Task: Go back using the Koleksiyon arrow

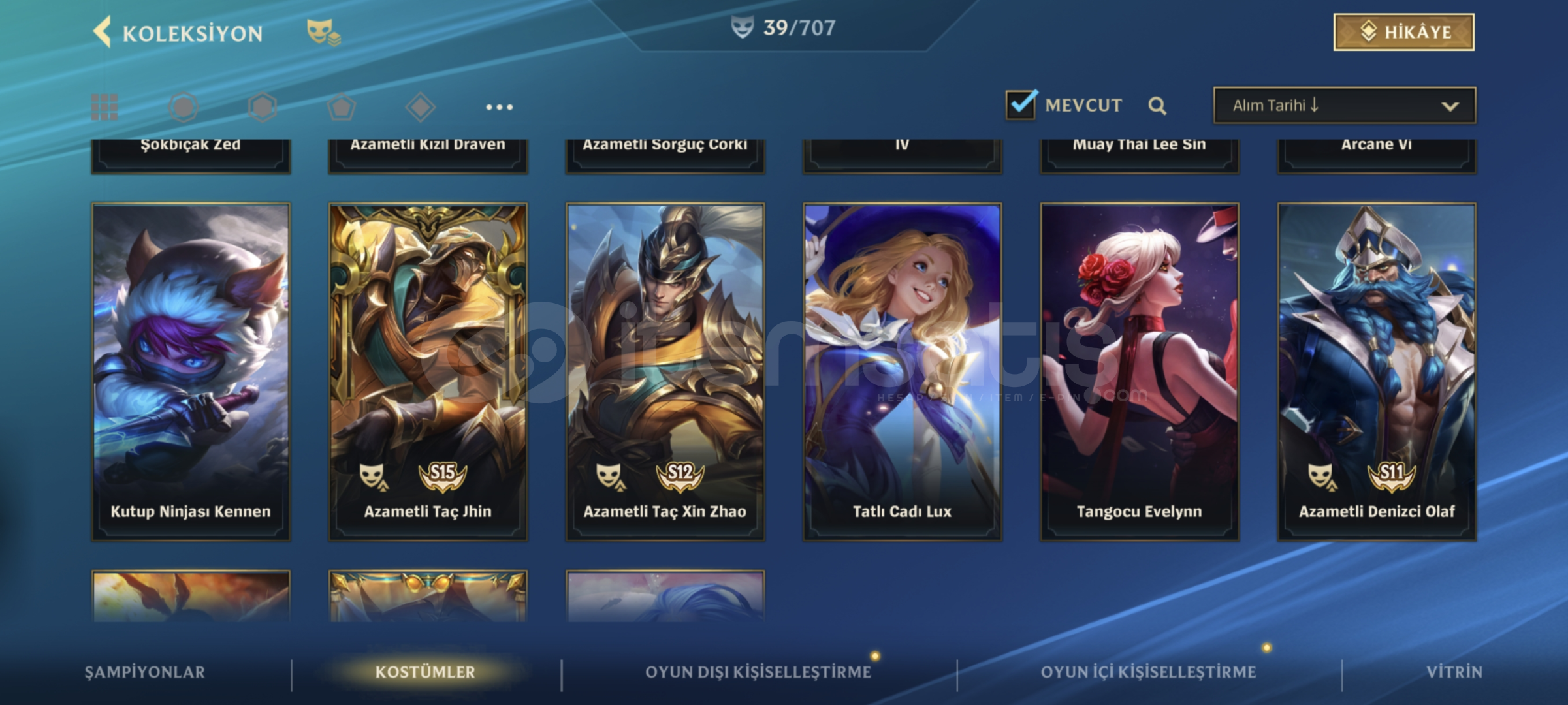Action: 103,32
